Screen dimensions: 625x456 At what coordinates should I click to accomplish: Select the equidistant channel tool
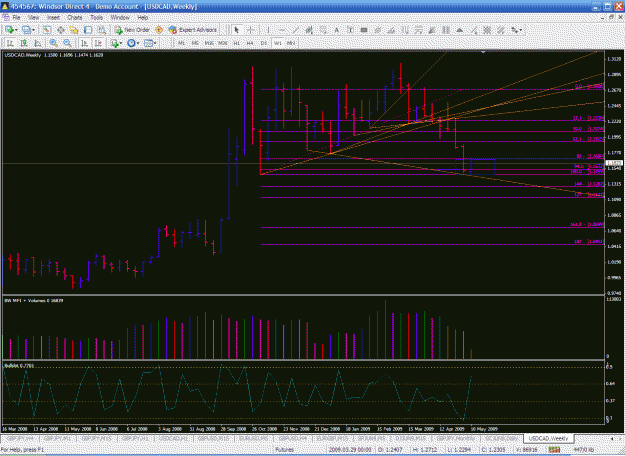coord(309,30)
